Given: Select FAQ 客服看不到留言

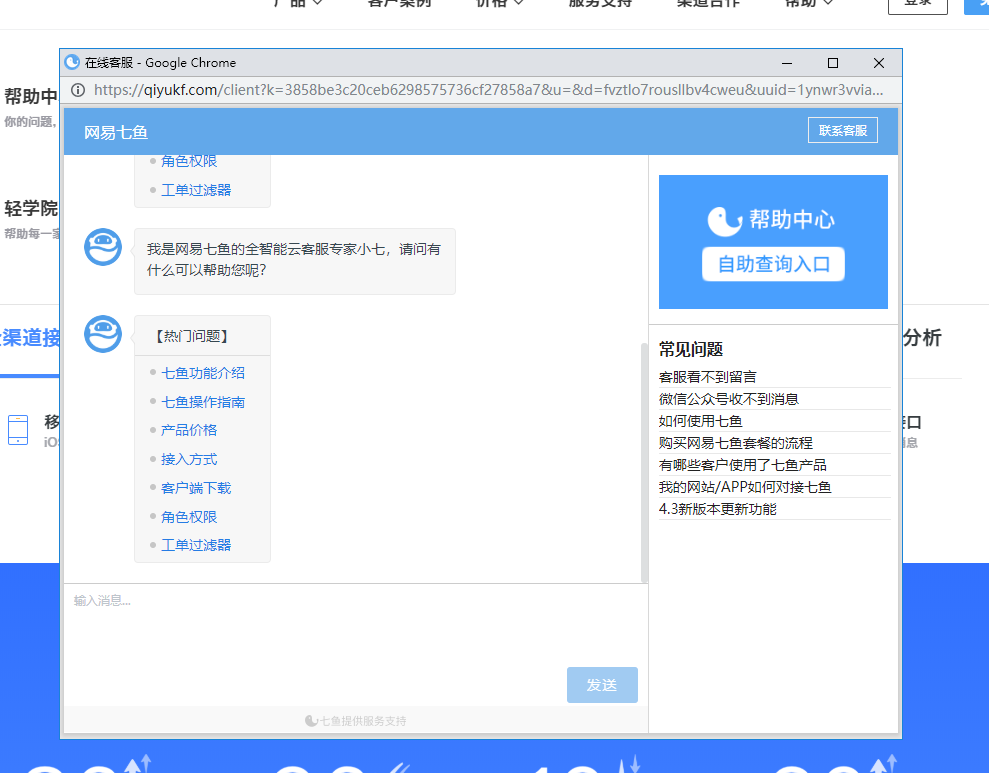Looking at the screenshot, I should pyautogui.click(x=707, y=377).
